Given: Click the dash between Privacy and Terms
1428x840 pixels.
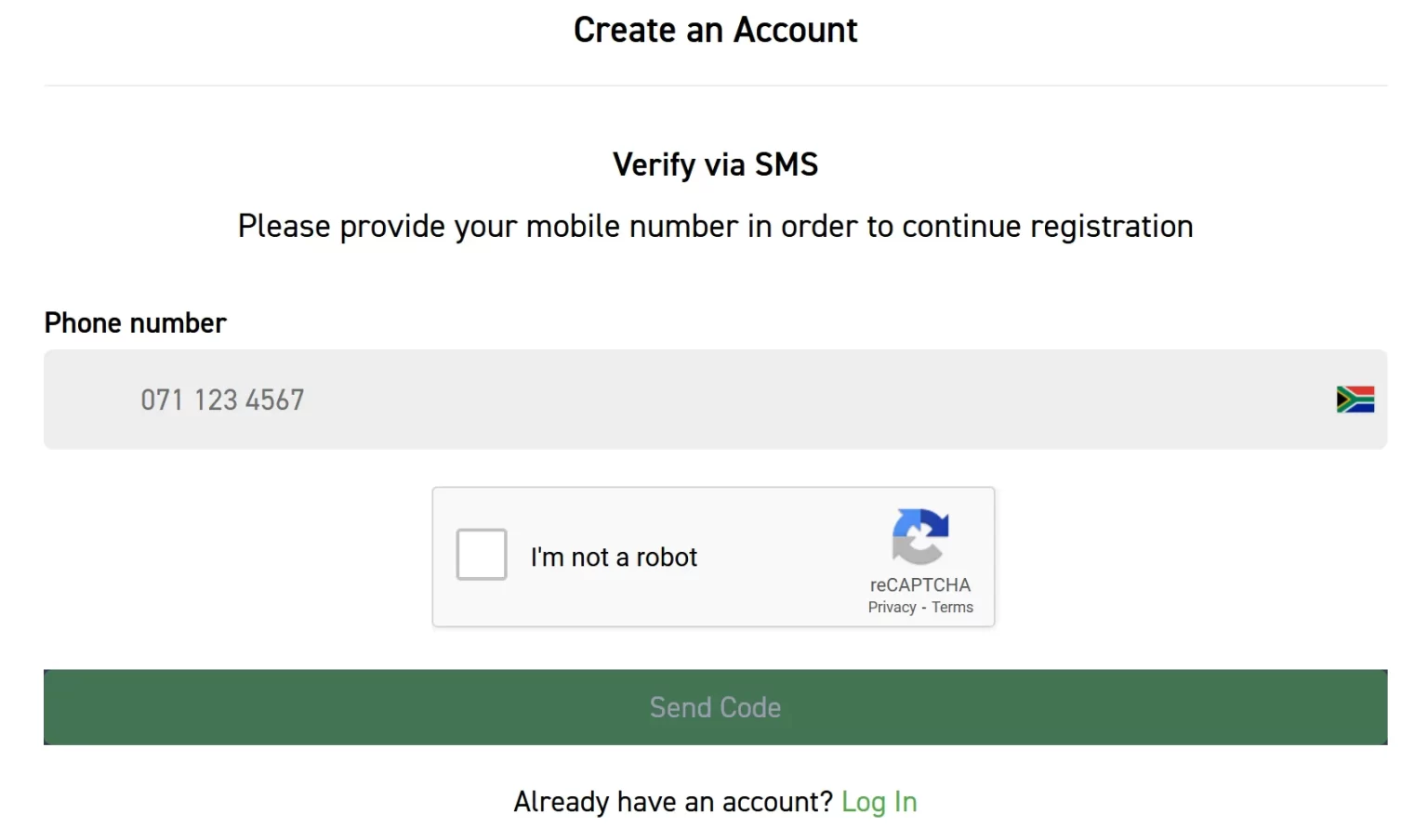Looking at the screenshot, I should coord(924,608).
